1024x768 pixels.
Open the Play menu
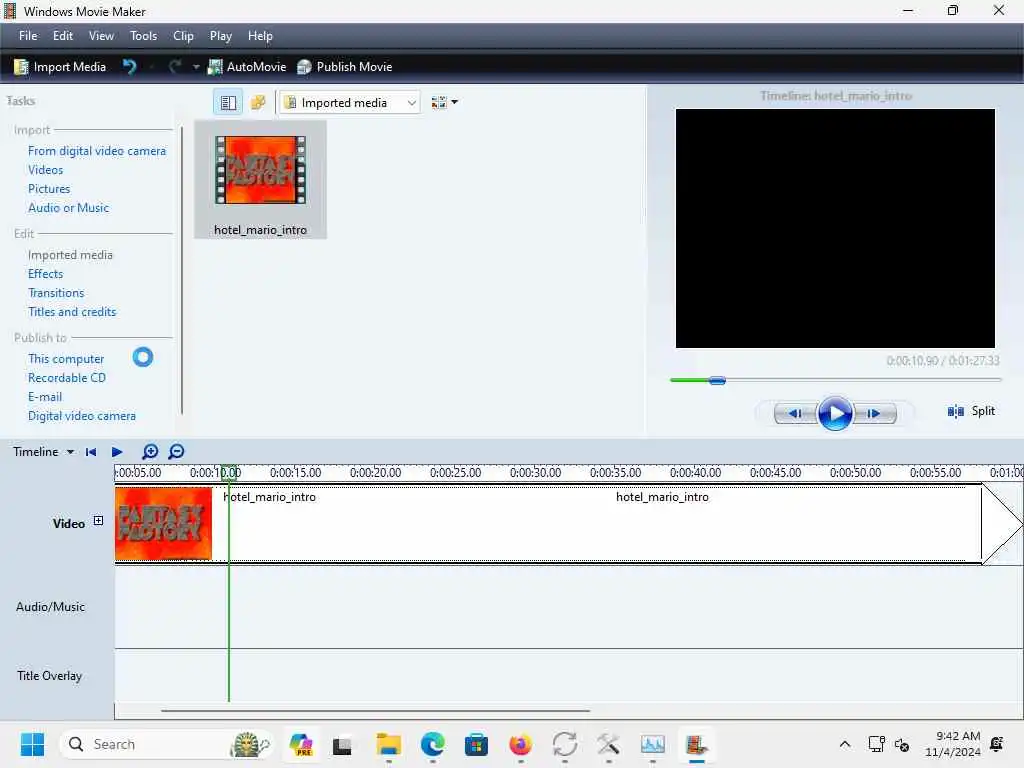(221, 36)
